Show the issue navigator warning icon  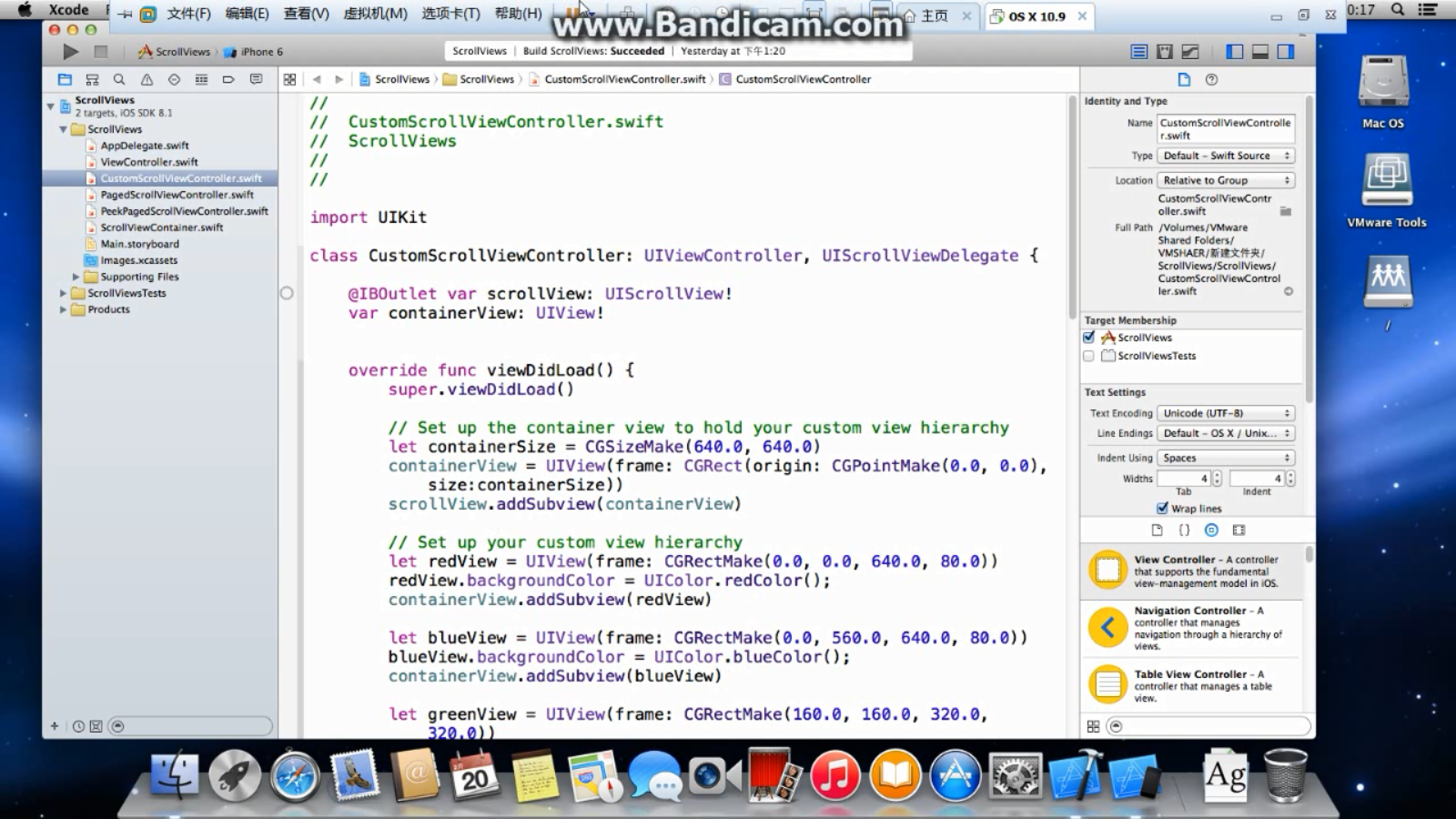tap(147, 80)
